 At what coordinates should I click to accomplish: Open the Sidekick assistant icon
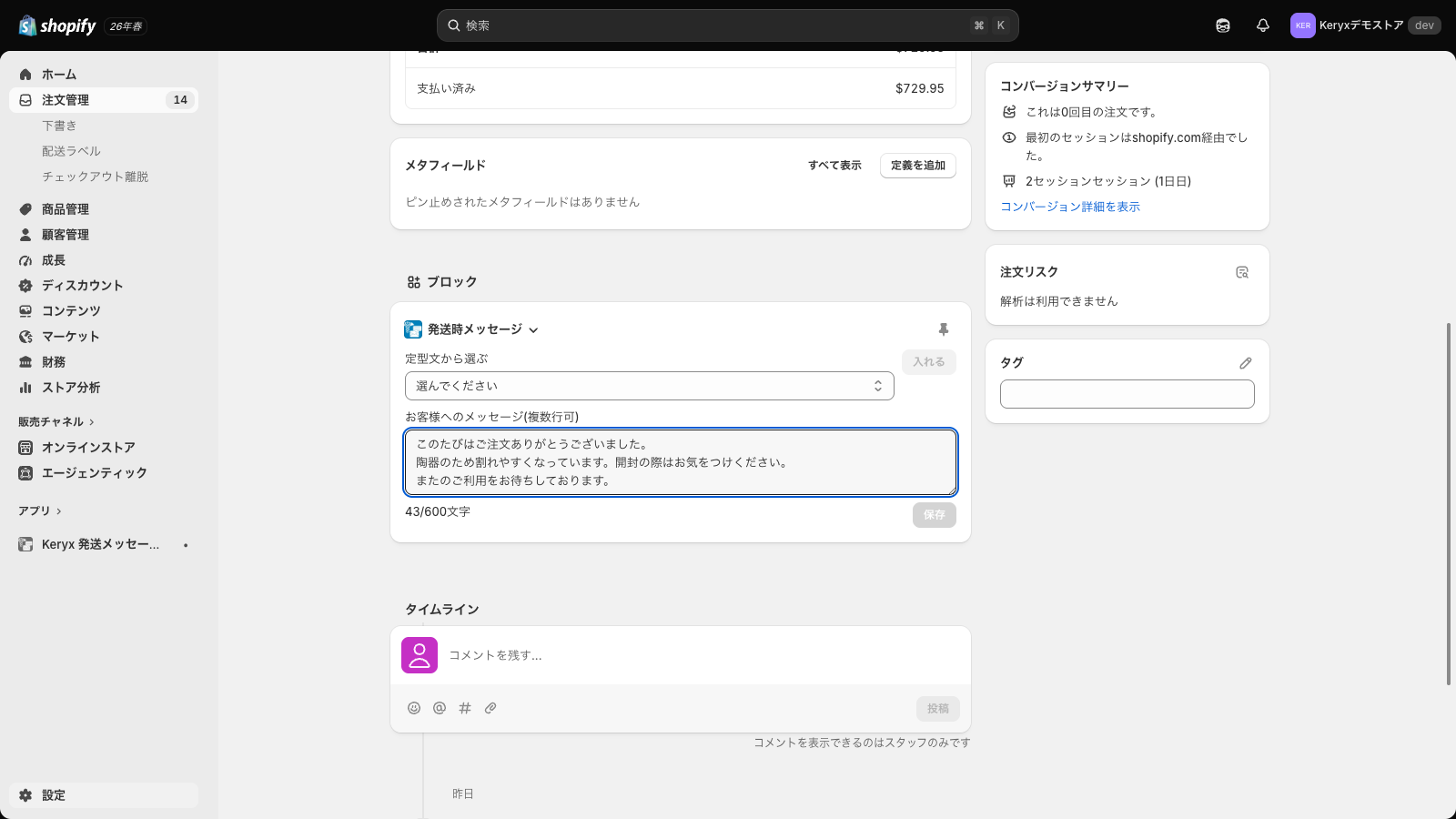click(1223, 25)
